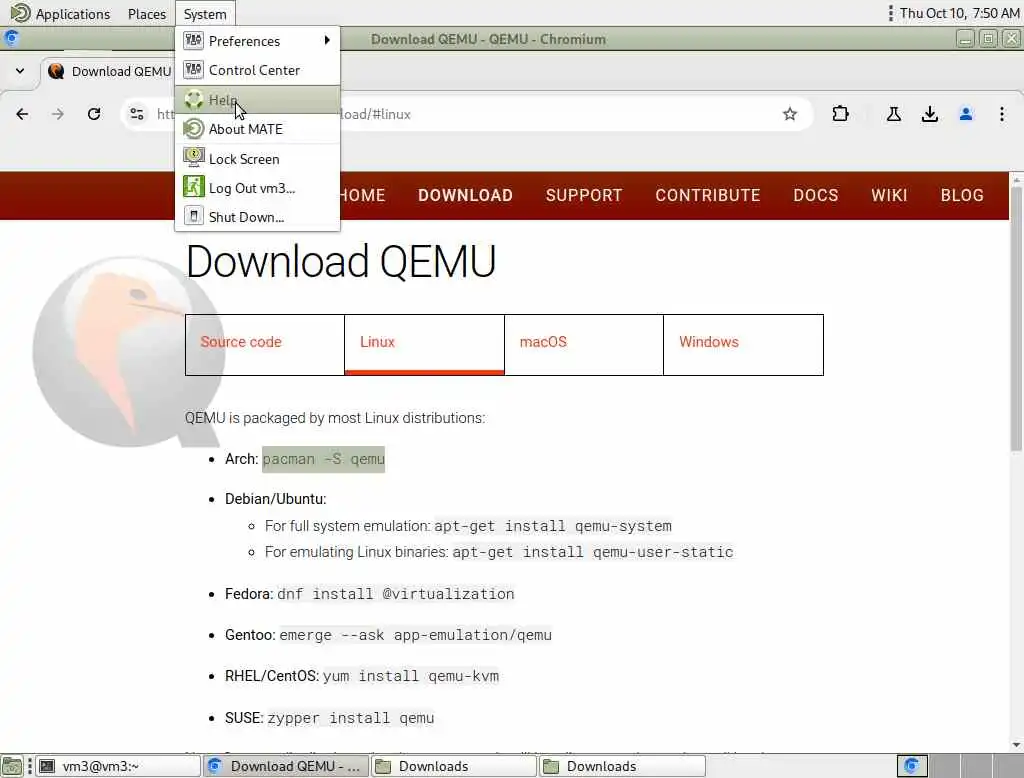Click the Shut Down power icon

click(193, 216)
